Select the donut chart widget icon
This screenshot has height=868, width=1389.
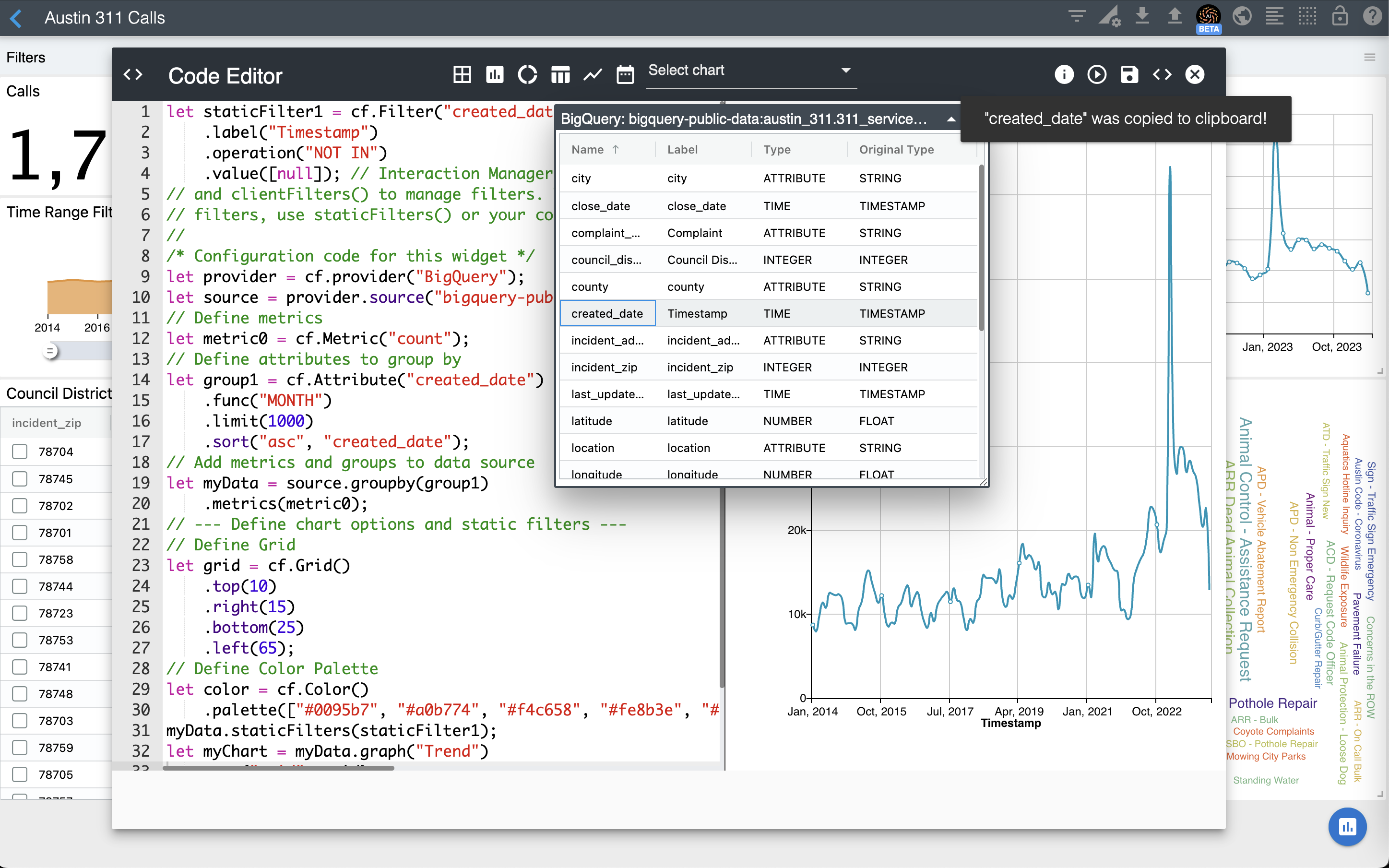click(x=527, y=75)
